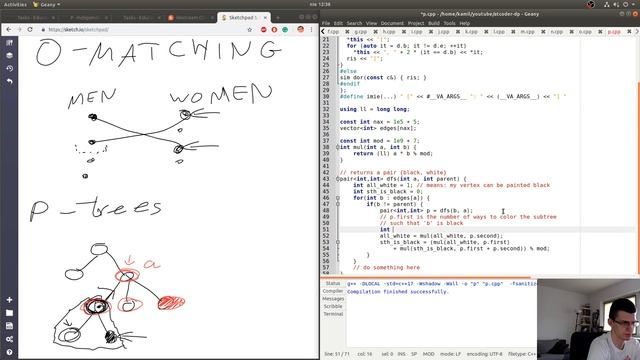Open the Document menu in Geany
Viewport: 640px width, 360px height.
coord(392,23)
